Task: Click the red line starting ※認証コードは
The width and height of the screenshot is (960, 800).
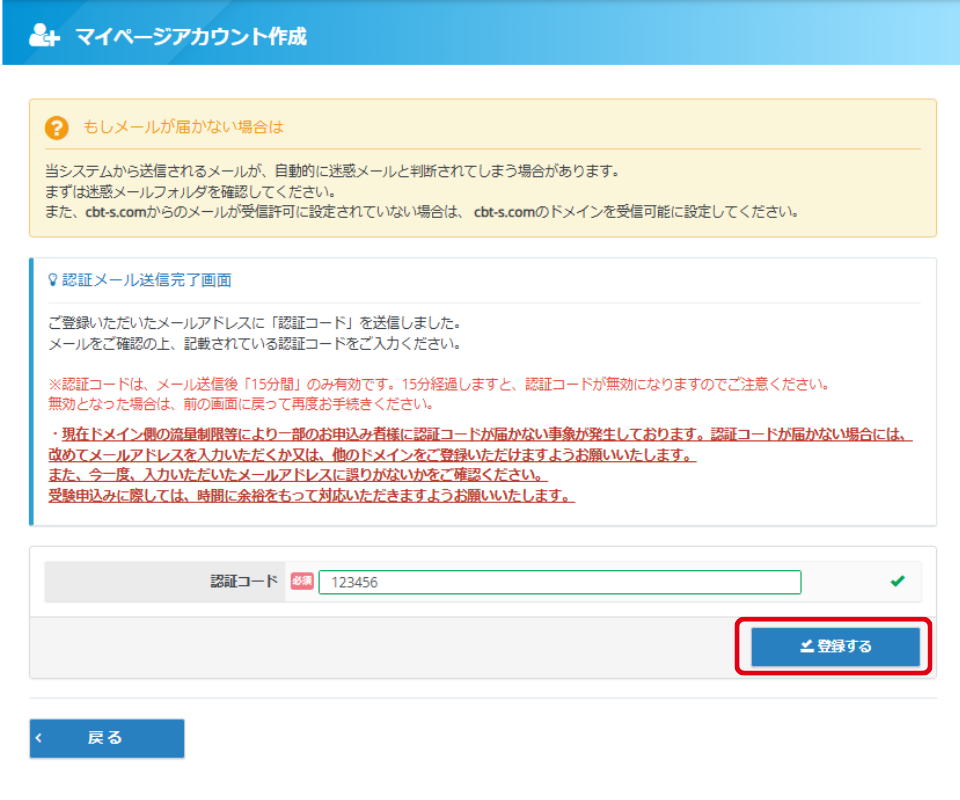Action: (x=439, y=384)
